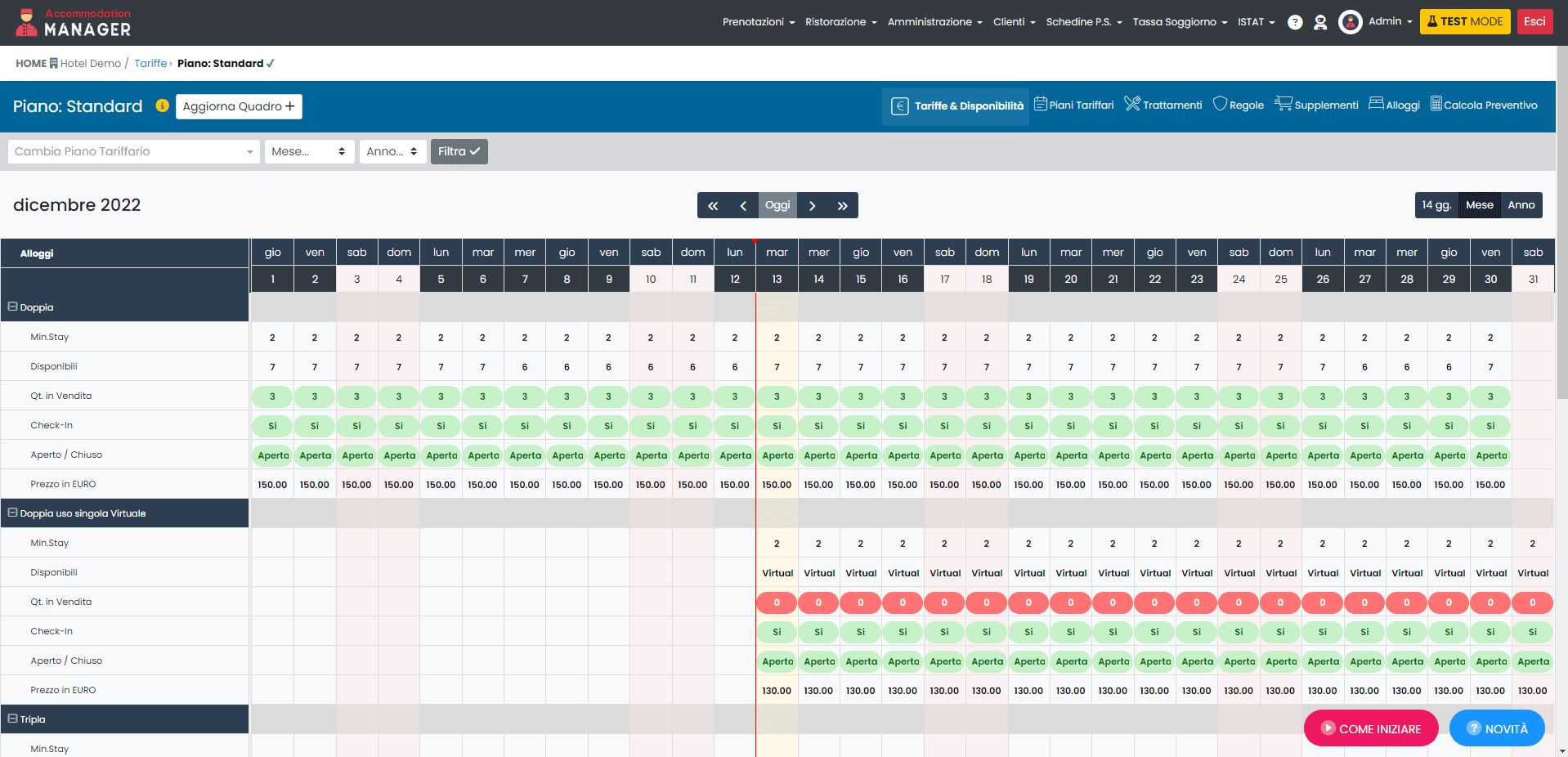
Task: Open the Prenotazioni menu
Action: point(758,22)
